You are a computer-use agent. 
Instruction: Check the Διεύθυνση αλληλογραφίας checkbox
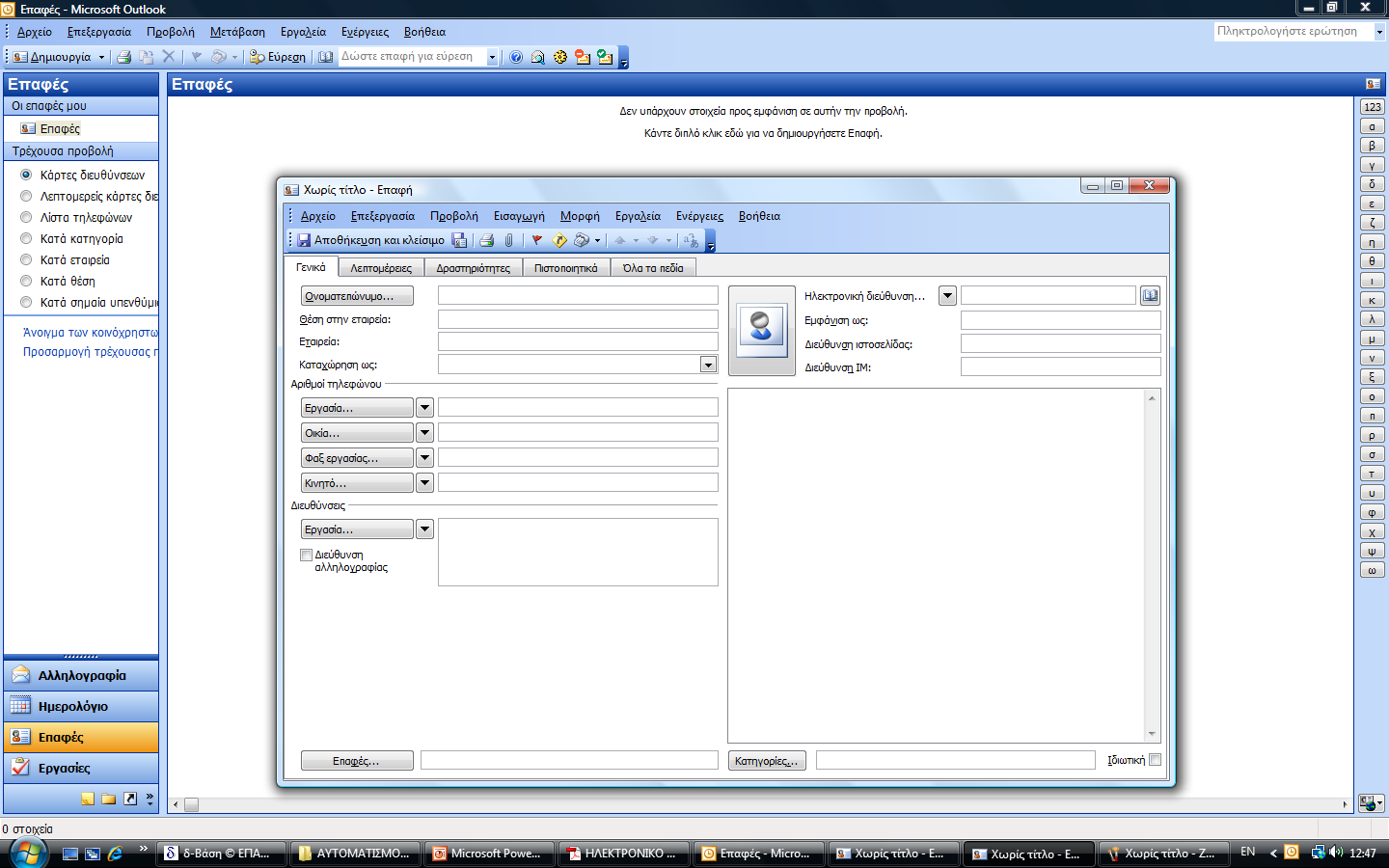(x=306, y=555)
